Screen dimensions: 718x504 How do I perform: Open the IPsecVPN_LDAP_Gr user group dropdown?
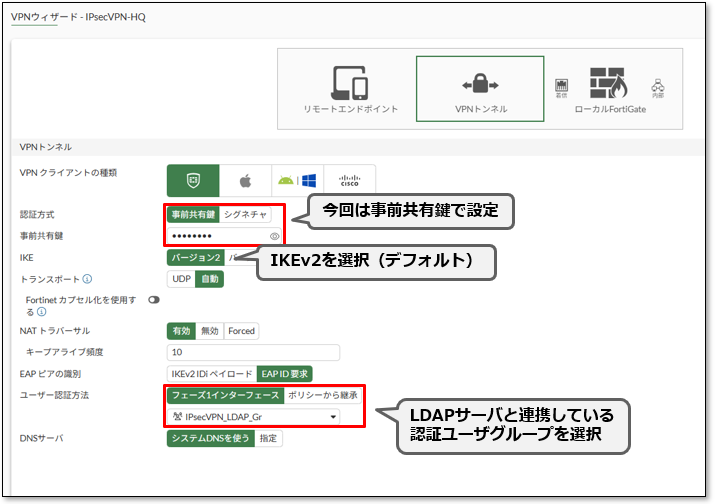[253, 416]
